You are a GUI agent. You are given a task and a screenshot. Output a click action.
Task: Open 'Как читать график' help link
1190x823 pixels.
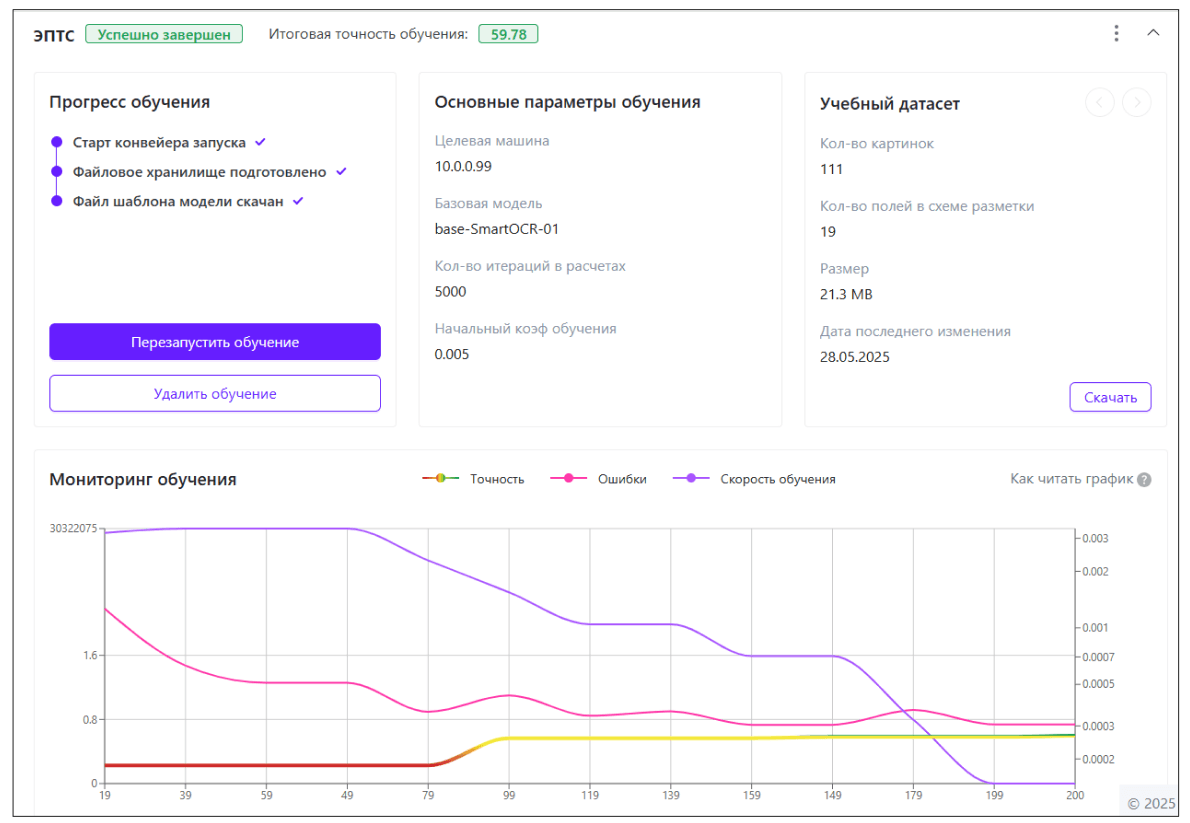(x=1071, y=479)
